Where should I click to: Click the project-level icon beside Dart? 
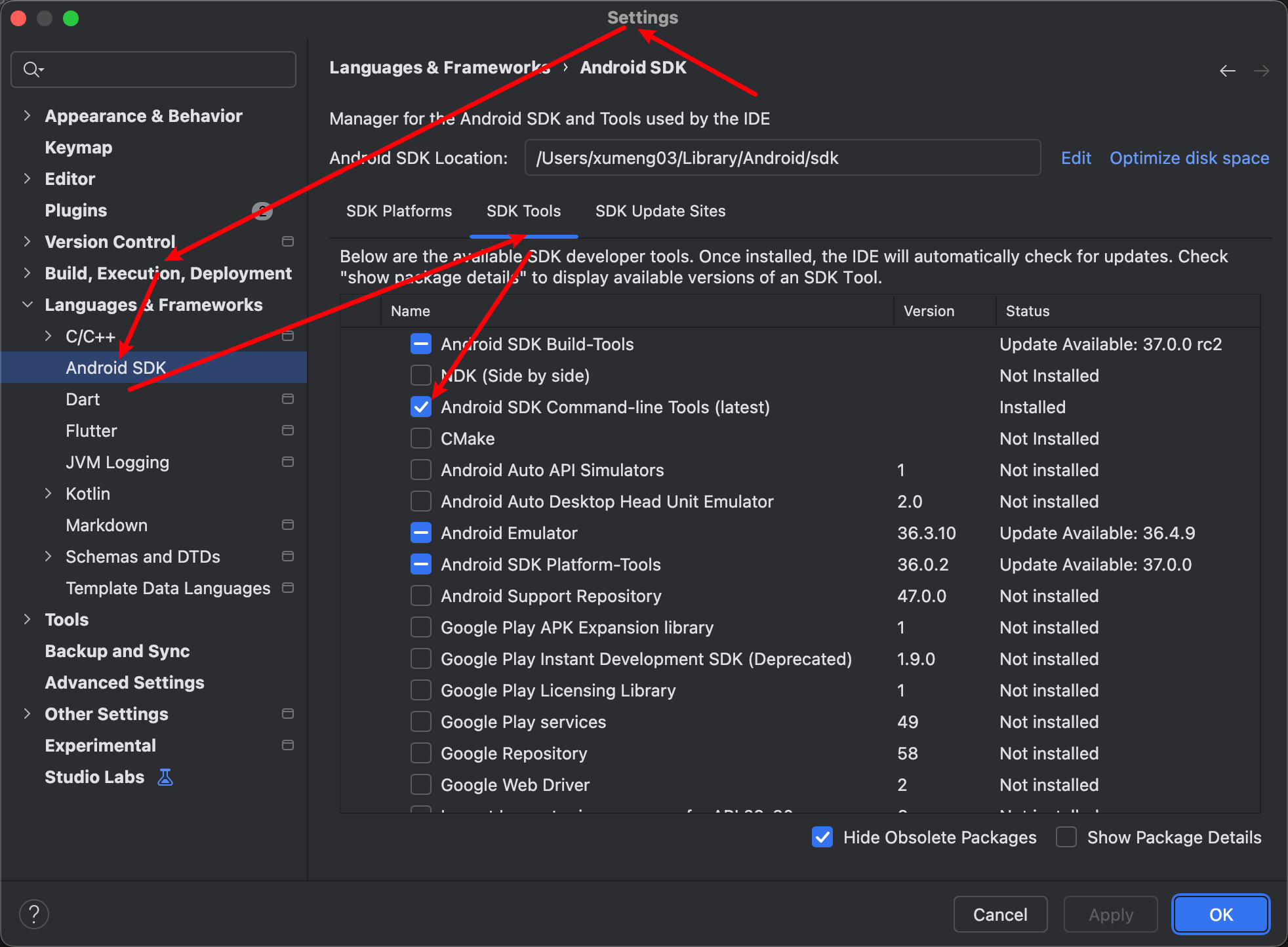287,399
